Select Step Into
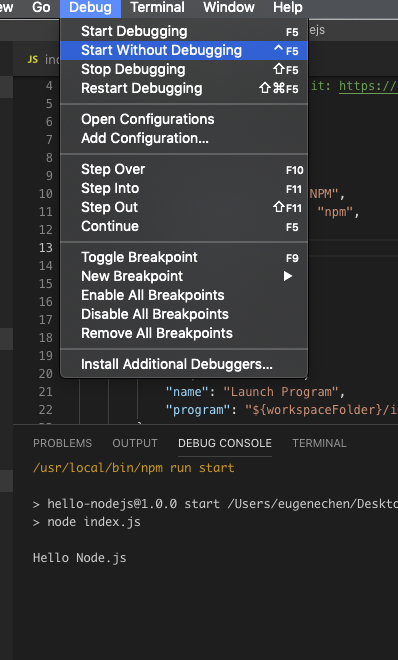Image resolution: width=398 pixels, height=660 pixels. click(x=184, y=188)
